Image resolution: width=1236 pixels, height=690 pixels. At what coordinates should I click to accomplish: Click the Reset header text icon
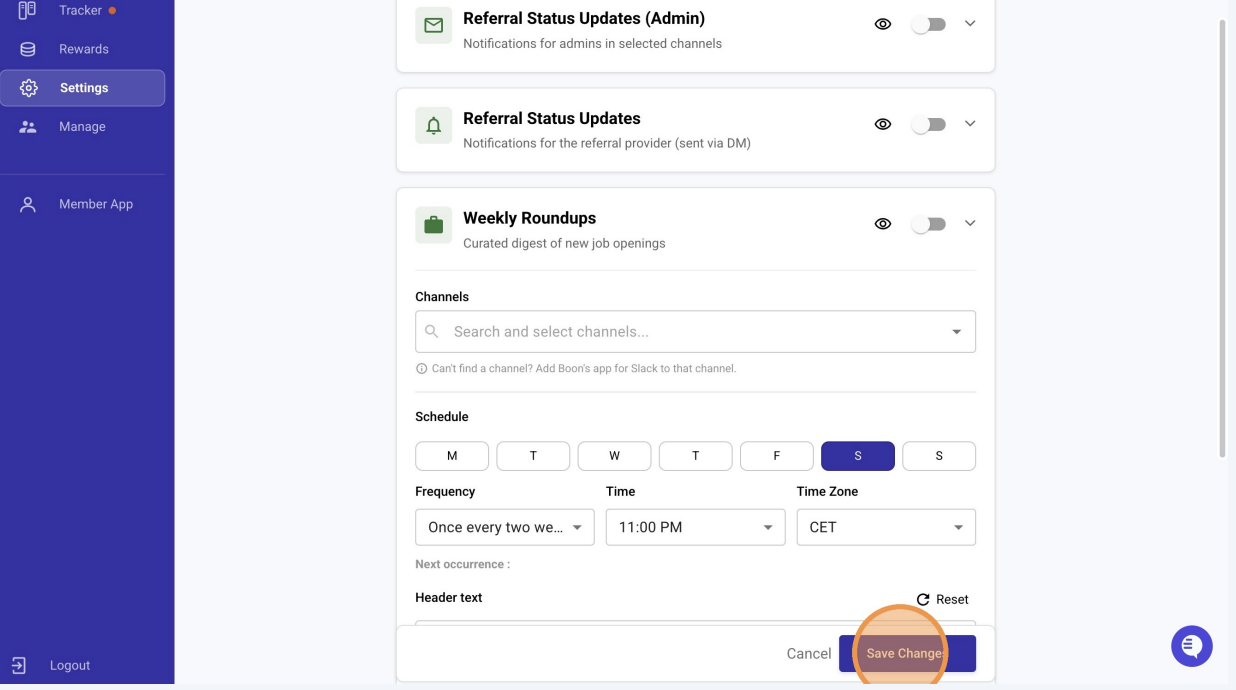coord(923,599)
